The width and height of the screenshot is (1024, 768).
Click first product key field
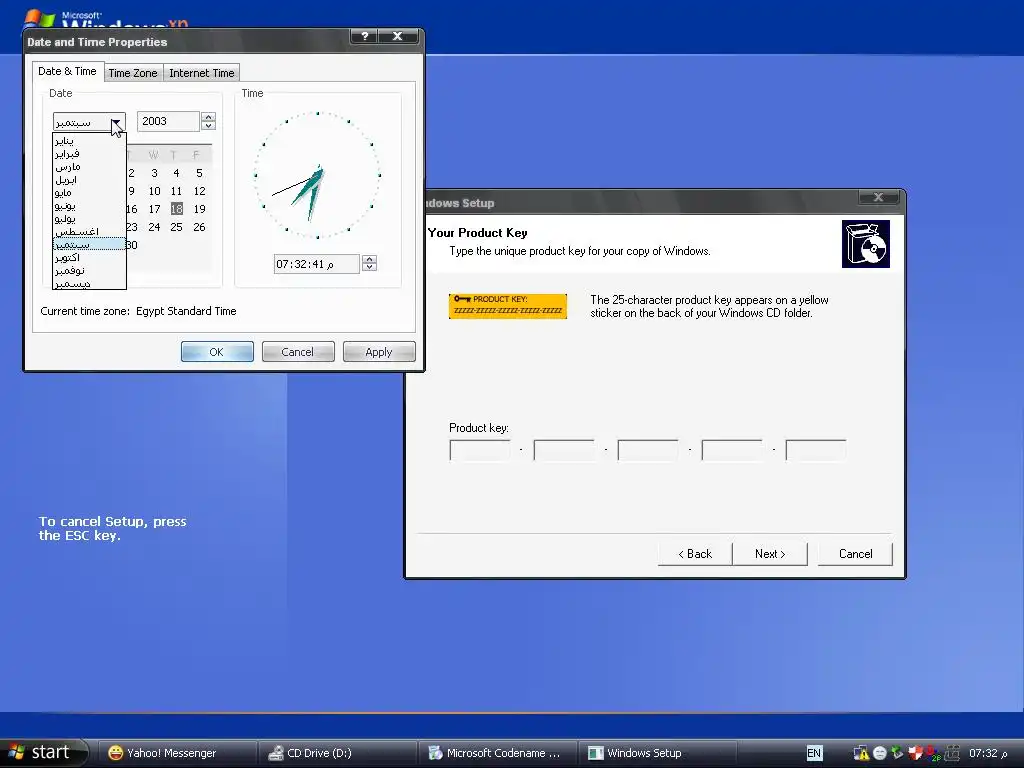click(x=480, y=450)
